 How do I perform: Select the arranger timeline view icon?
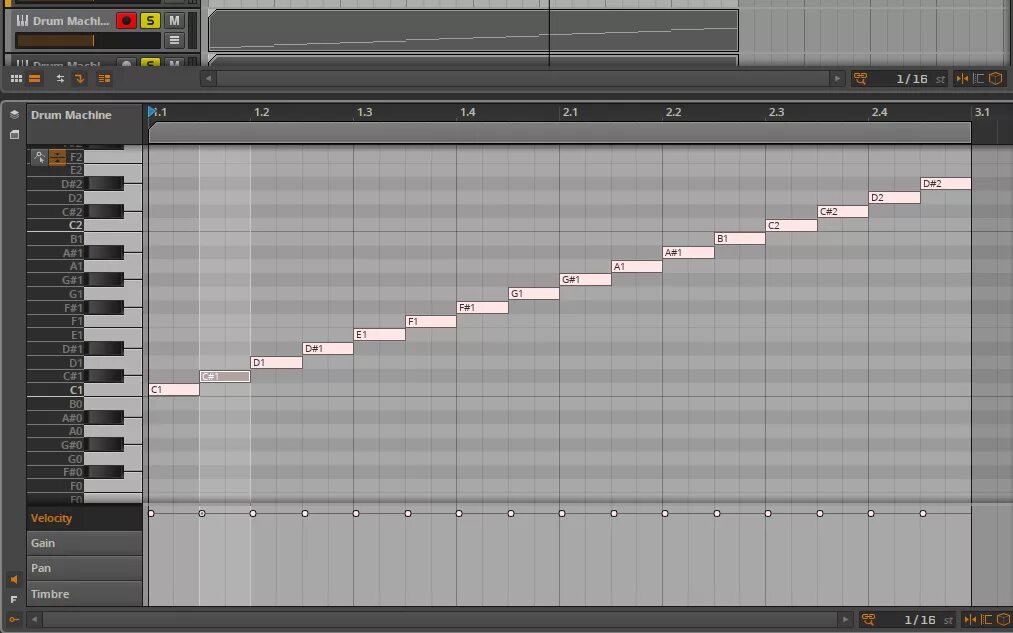click(35, 79)
